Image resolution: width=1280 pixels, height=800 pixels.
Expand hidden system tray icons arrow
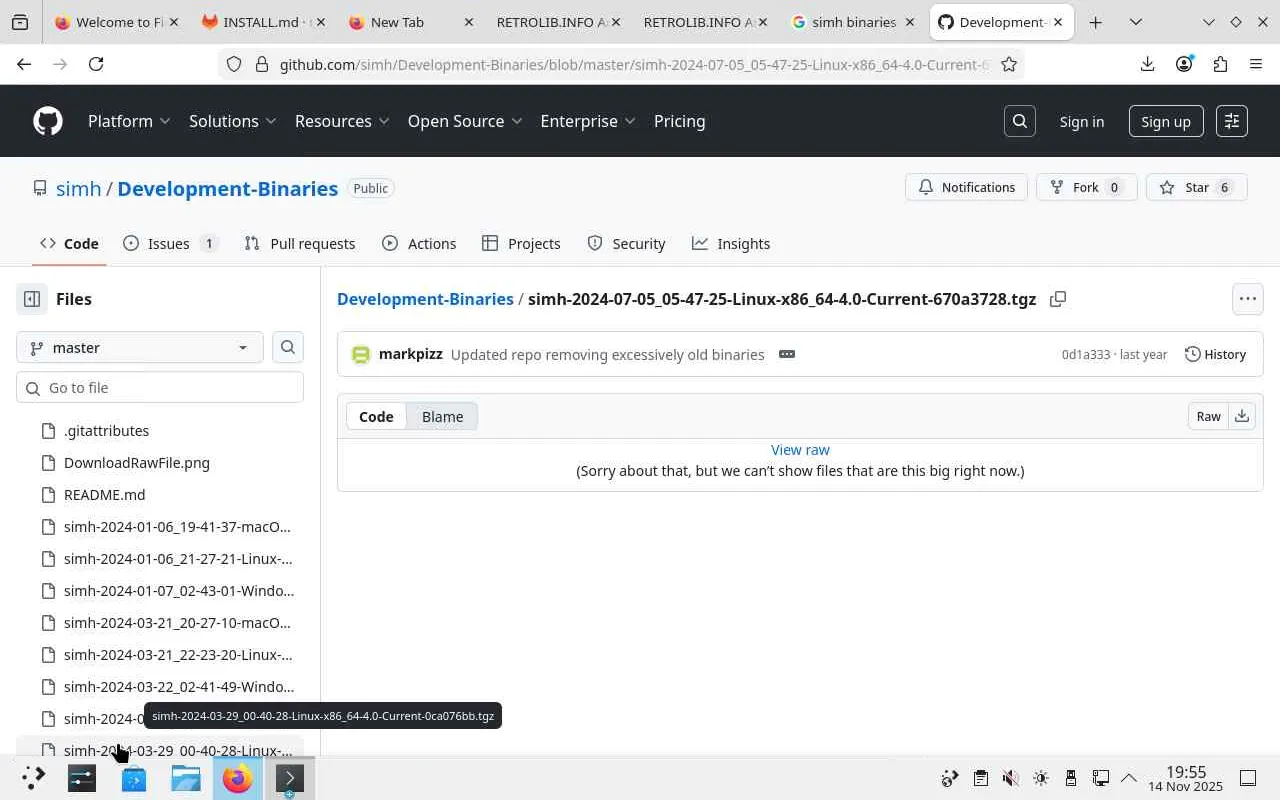[x=1129, y=778]
